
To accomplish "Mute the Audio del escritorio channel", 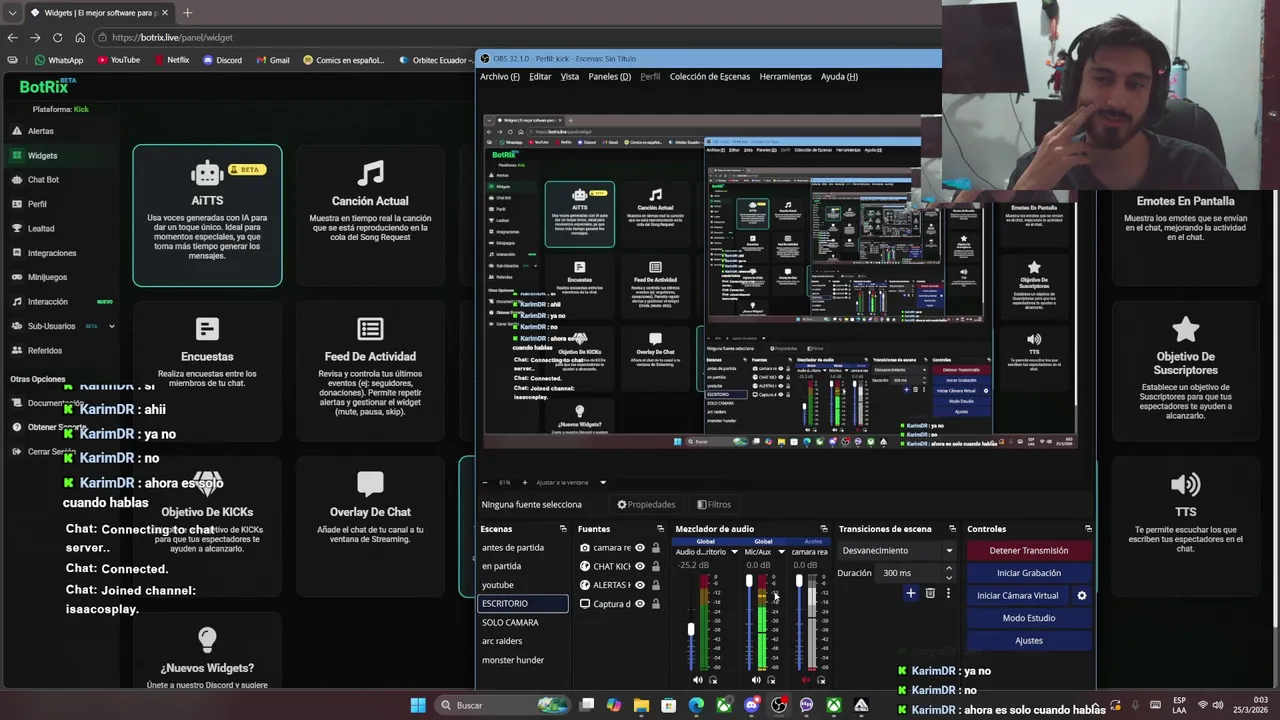I will [x=697, y=680].
